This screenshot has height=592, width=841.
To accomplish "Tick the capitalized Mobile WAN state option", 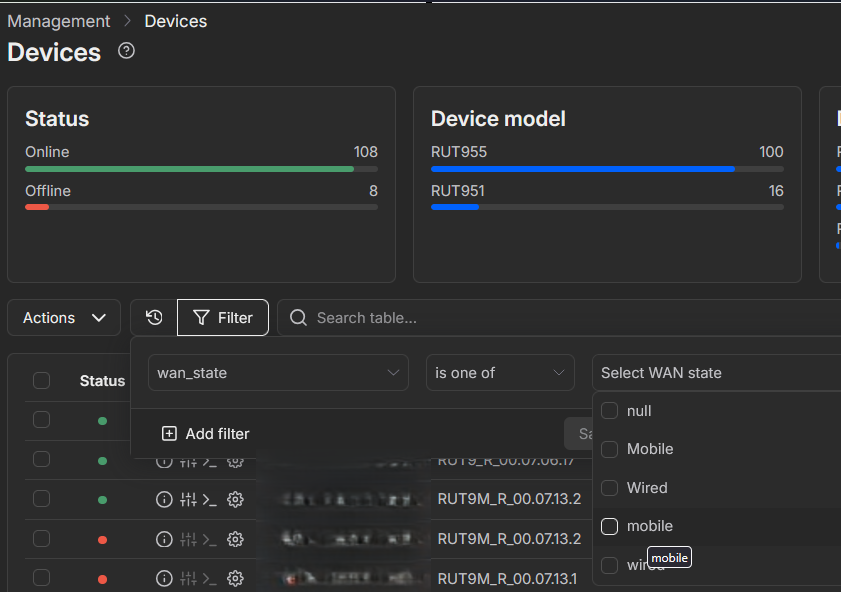I will click(609, 449).
